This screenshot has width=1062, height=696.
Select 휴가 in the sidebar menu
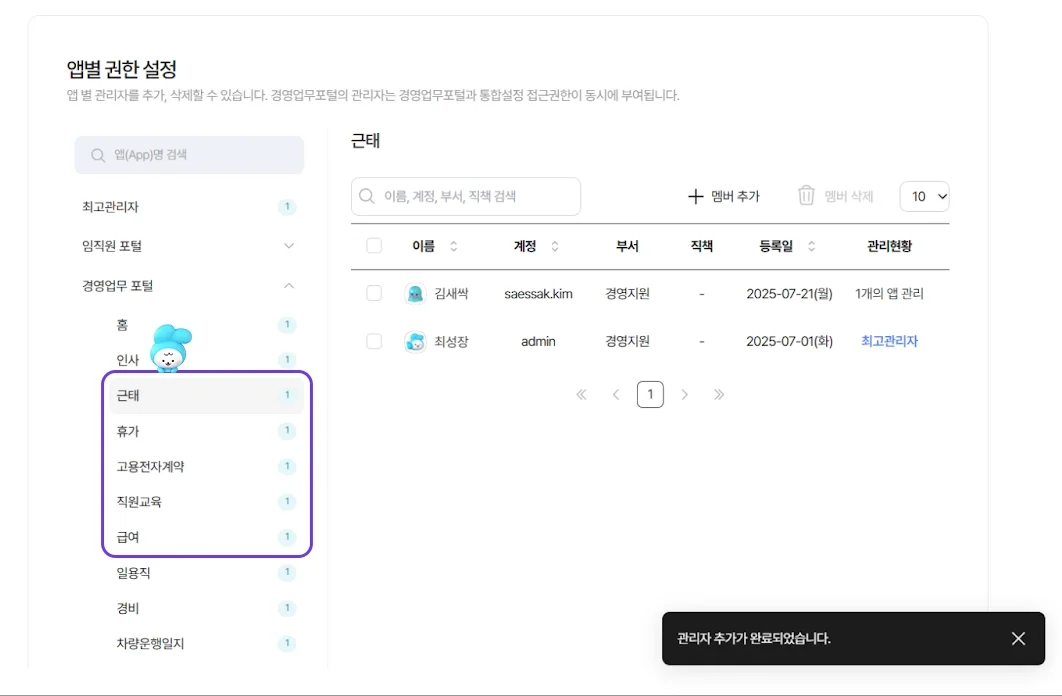click(x=128, y=431)
